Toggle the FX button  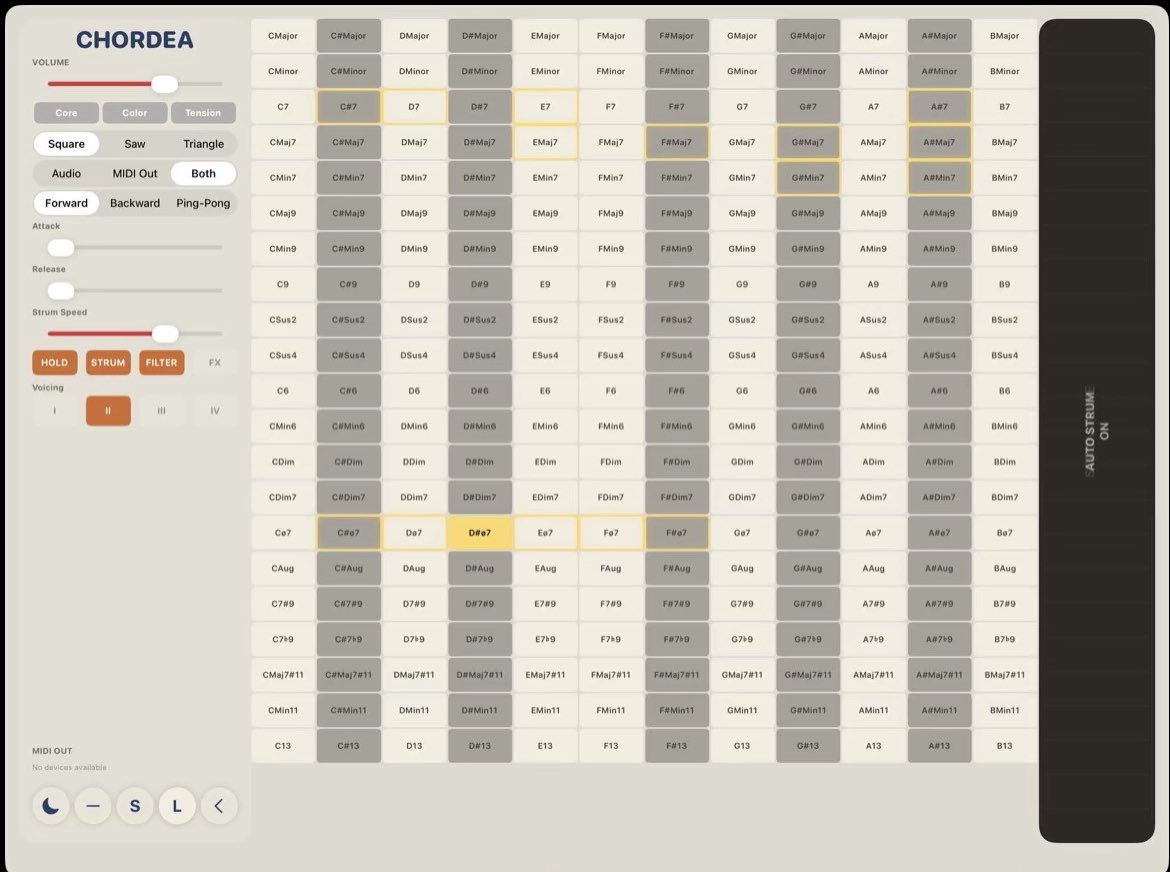coord(215,363)
